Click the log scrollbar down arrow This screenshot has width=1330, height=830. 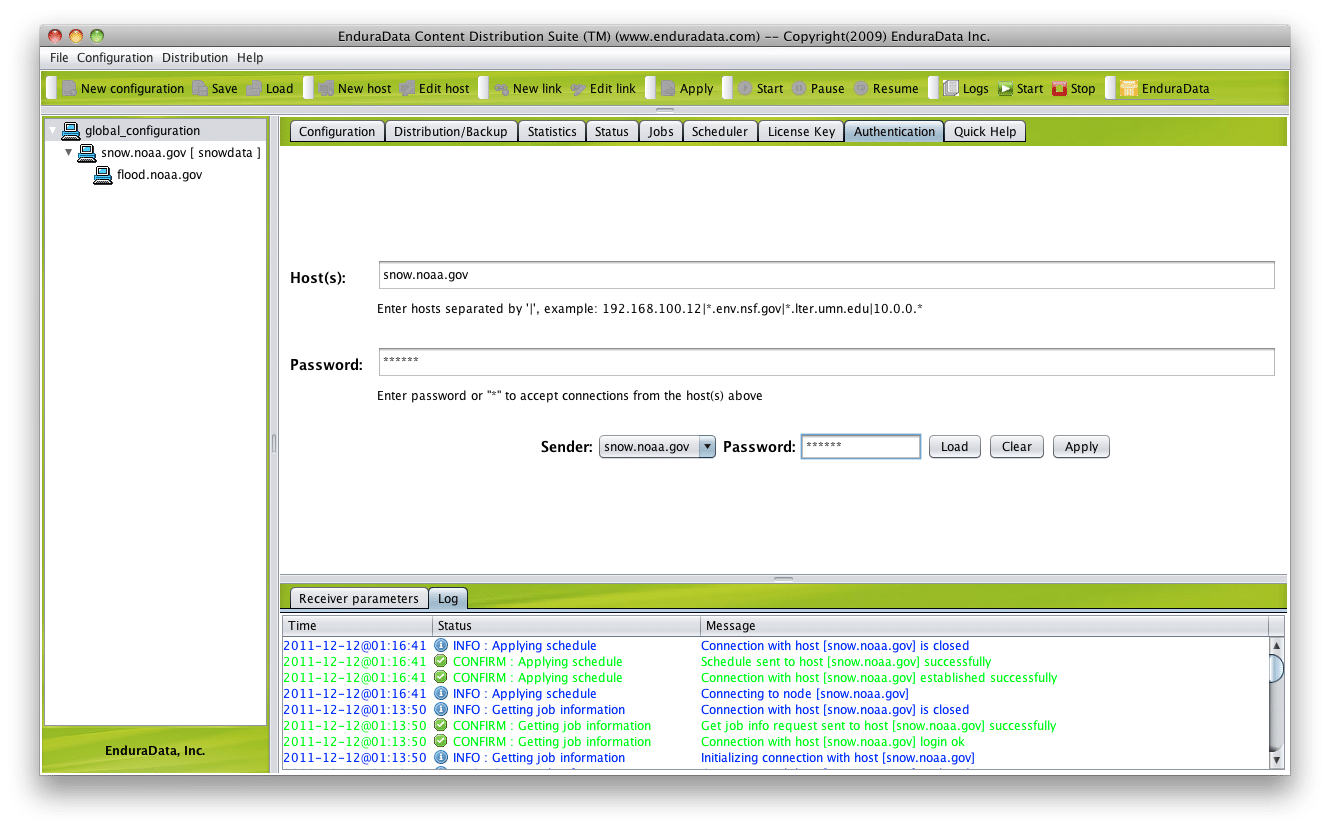(1276, 761)
